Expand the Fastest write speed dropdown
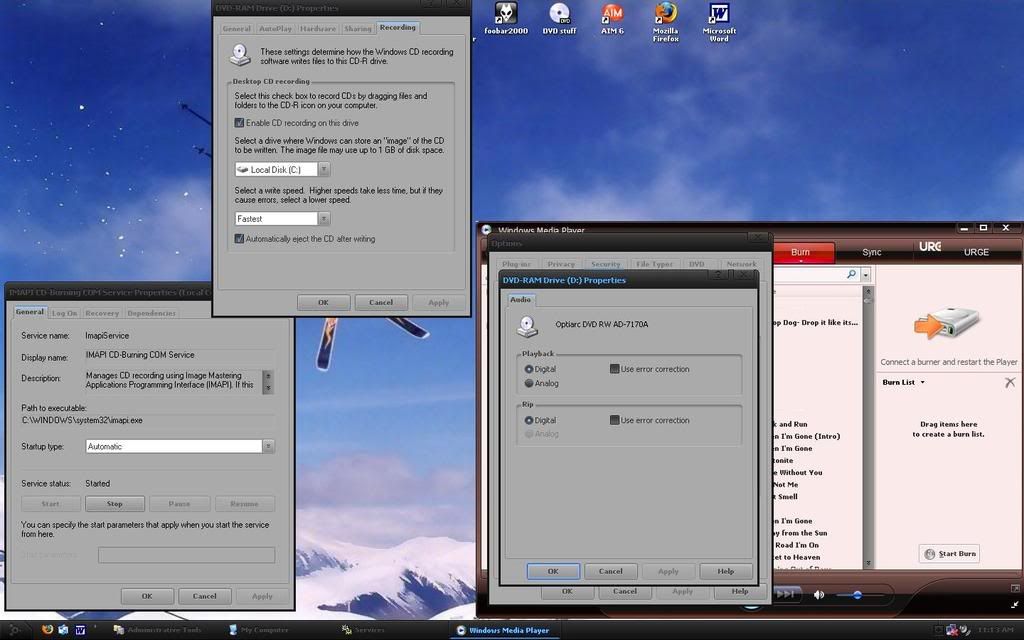 [323, 218]
